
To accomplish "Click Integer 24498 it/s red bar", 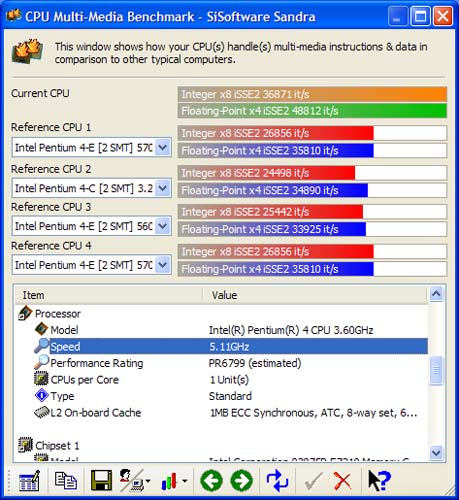I will [266, 173].
